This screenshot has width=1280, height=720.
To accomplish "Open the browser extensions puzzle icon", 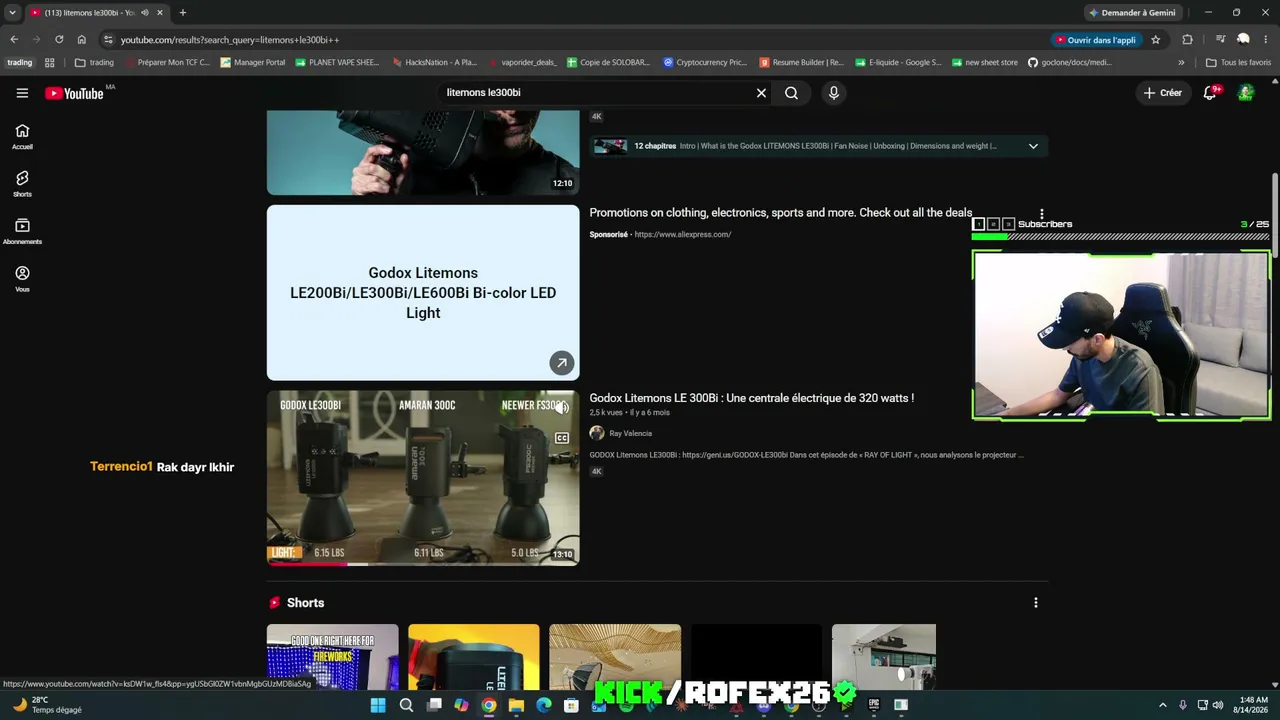I will [x=1187, y=40].
